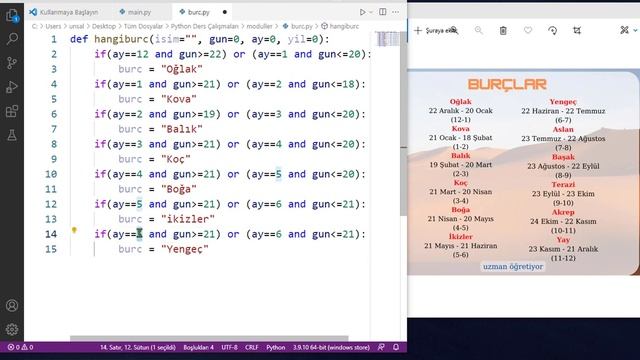Click the UTF-8 encoding status
Viewport: 640px width, 360px height.
(x=229, y=347)
